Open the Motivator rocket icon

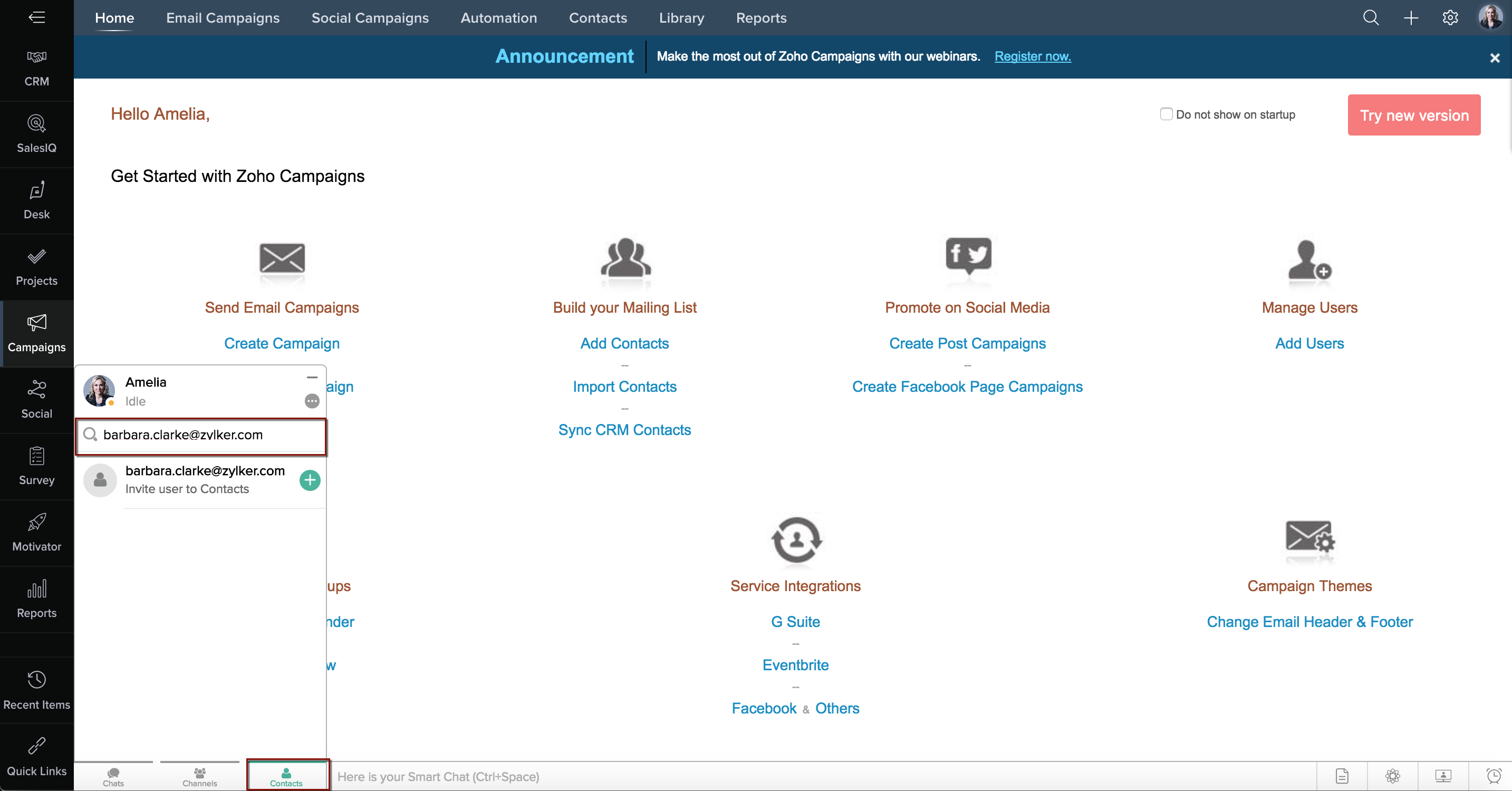(36, 532)
